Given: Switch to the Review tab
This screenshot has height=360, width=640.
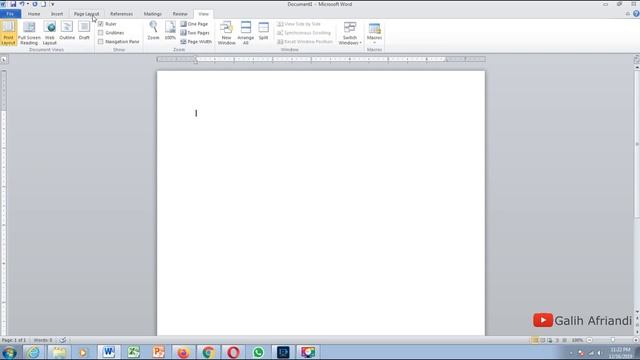Looking at the screenshot, I should point(180,14).
